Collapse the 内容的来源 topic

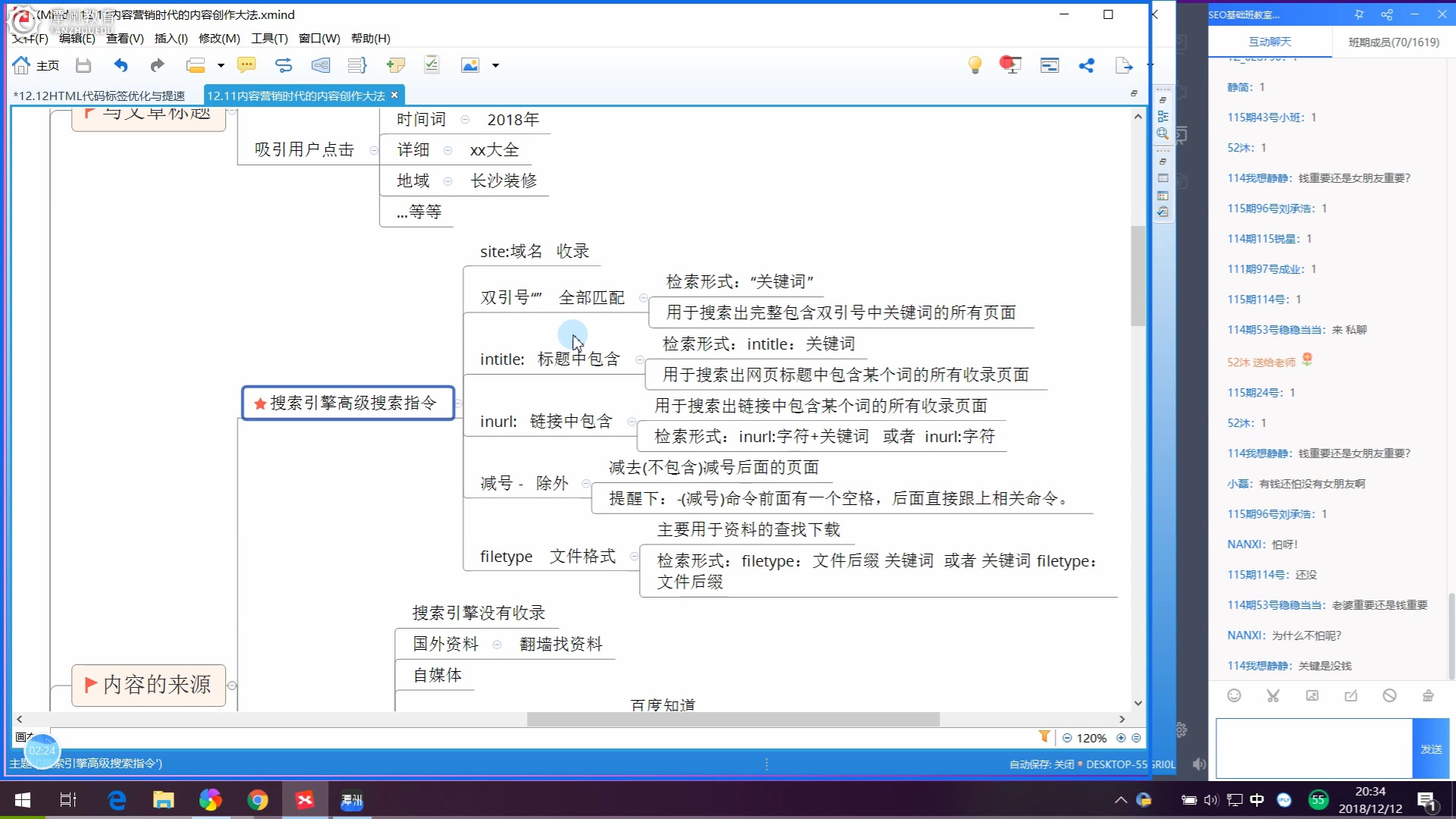coord(232,686)
